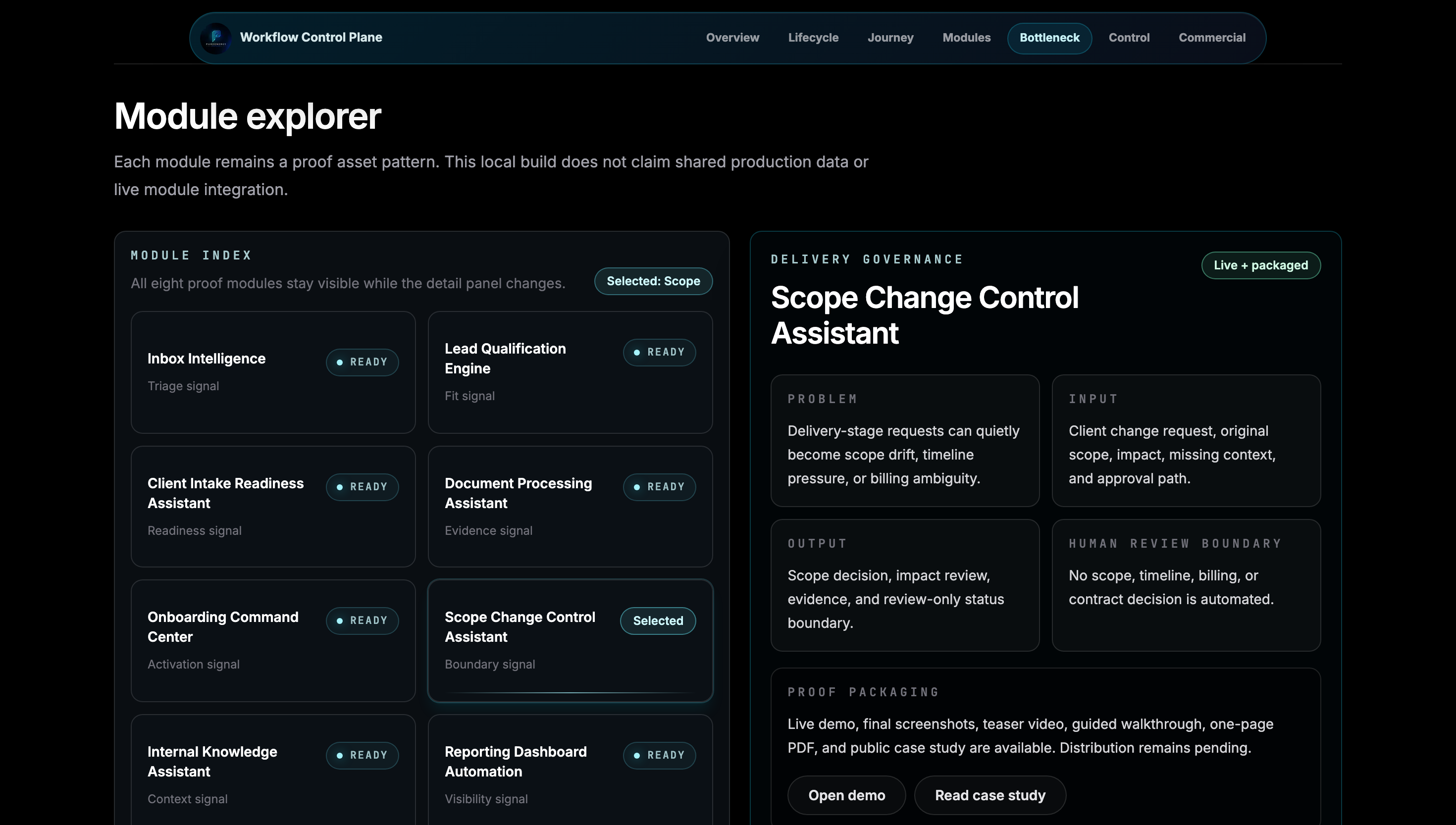This screenshot has width=1456, height=825.
Task: Click the Triage signal text
Action: click(183, 386)
